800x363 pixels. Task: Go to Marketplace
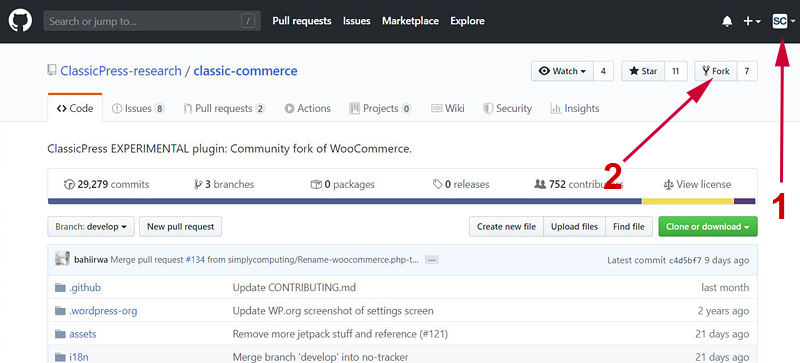(x=410, y=21)
